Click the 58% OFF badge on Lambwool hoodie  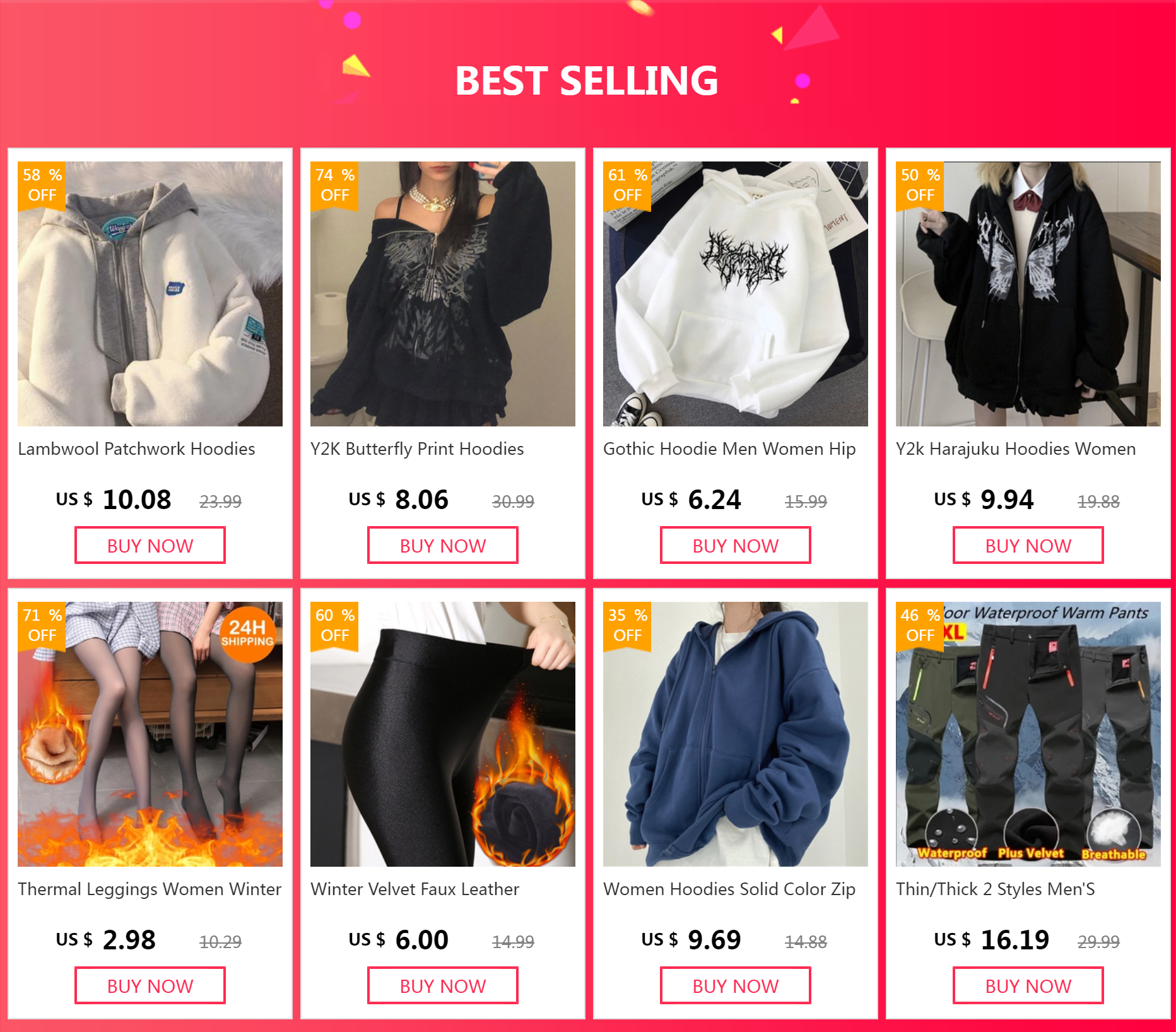point(42,185)
